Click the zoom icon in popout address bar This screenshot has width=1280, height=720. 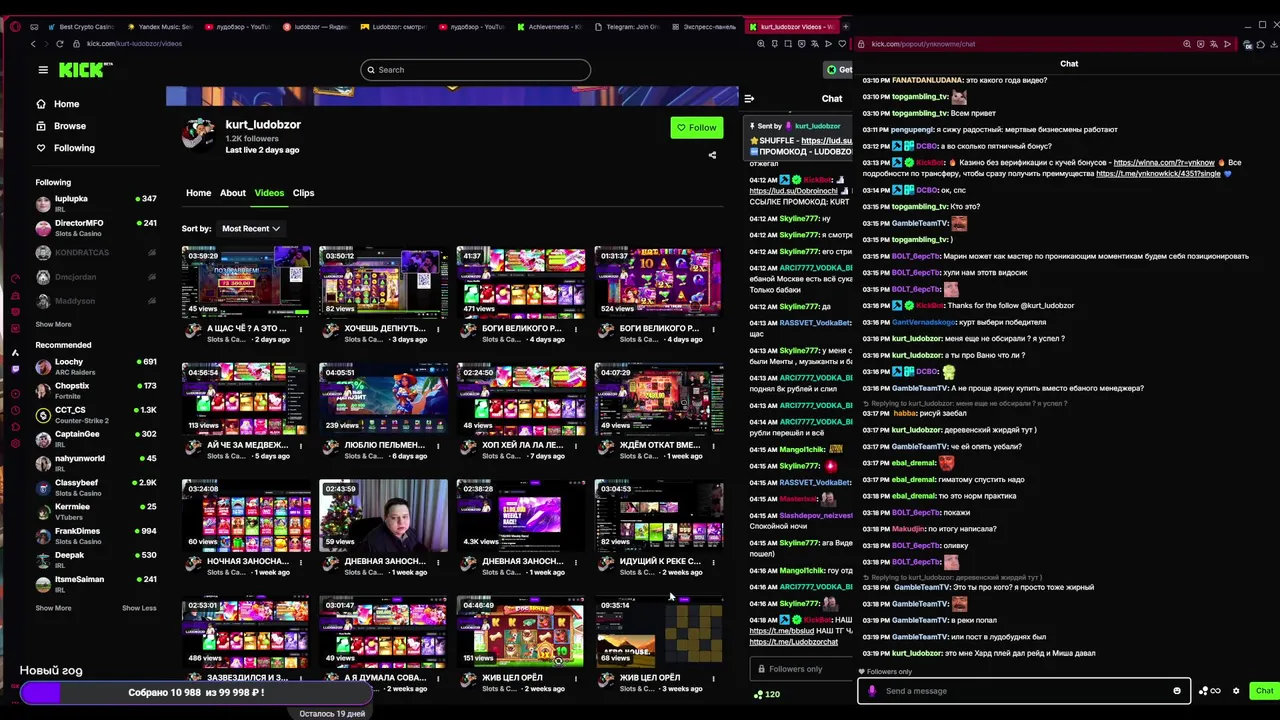click(x=1187, y=44)
